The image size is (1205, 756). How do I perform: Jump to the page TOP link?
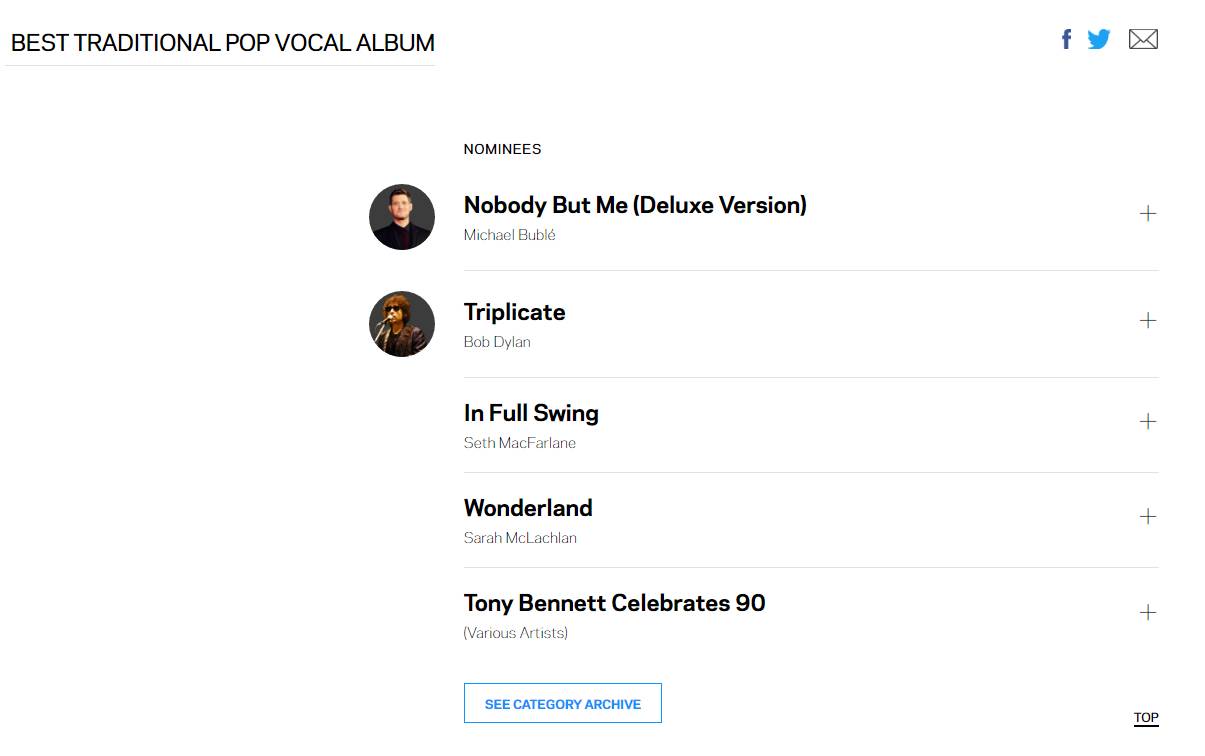[1146, 717]
